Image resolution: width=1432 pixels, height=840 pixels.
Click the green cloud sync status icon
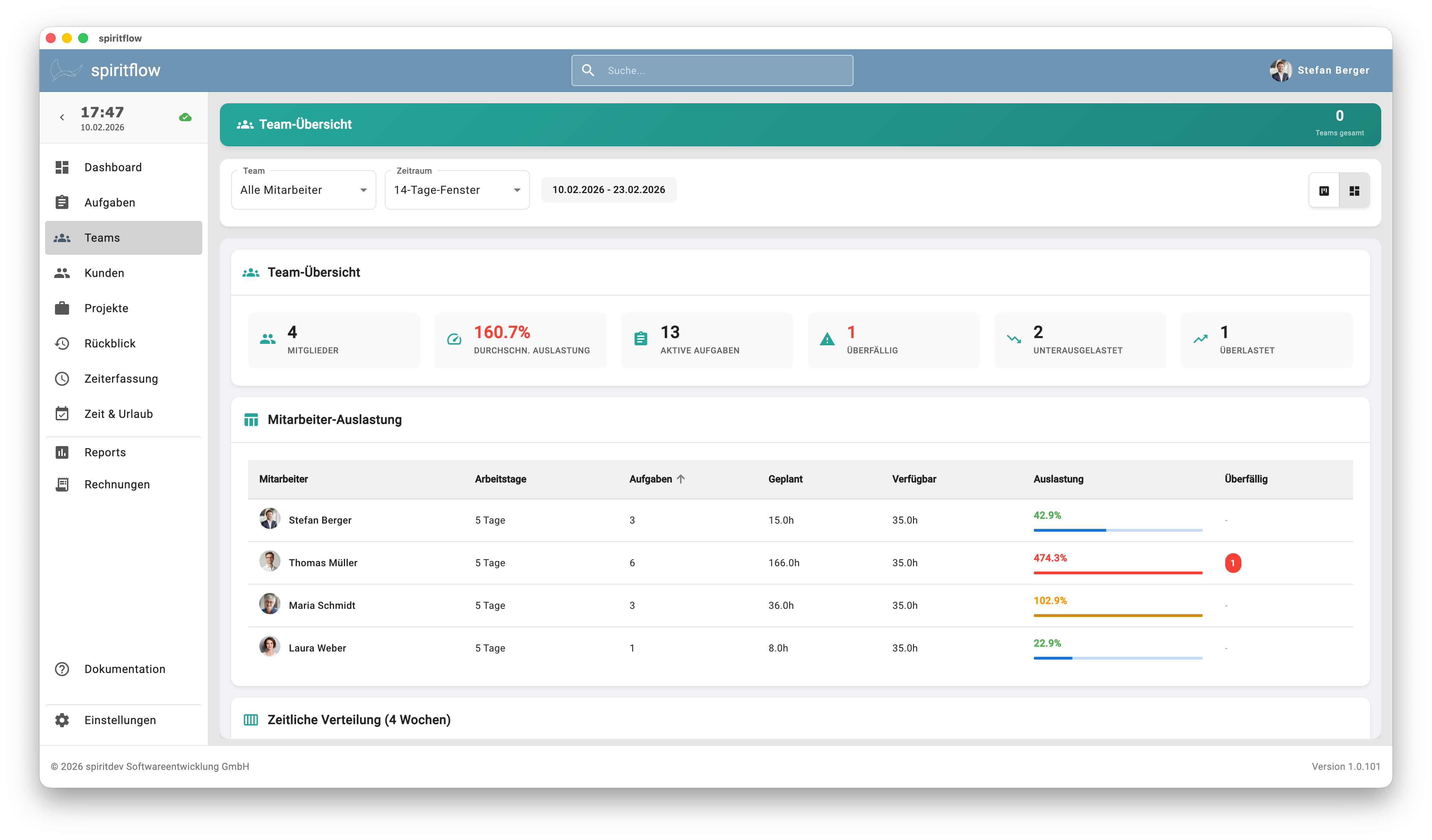click(185, 118)
